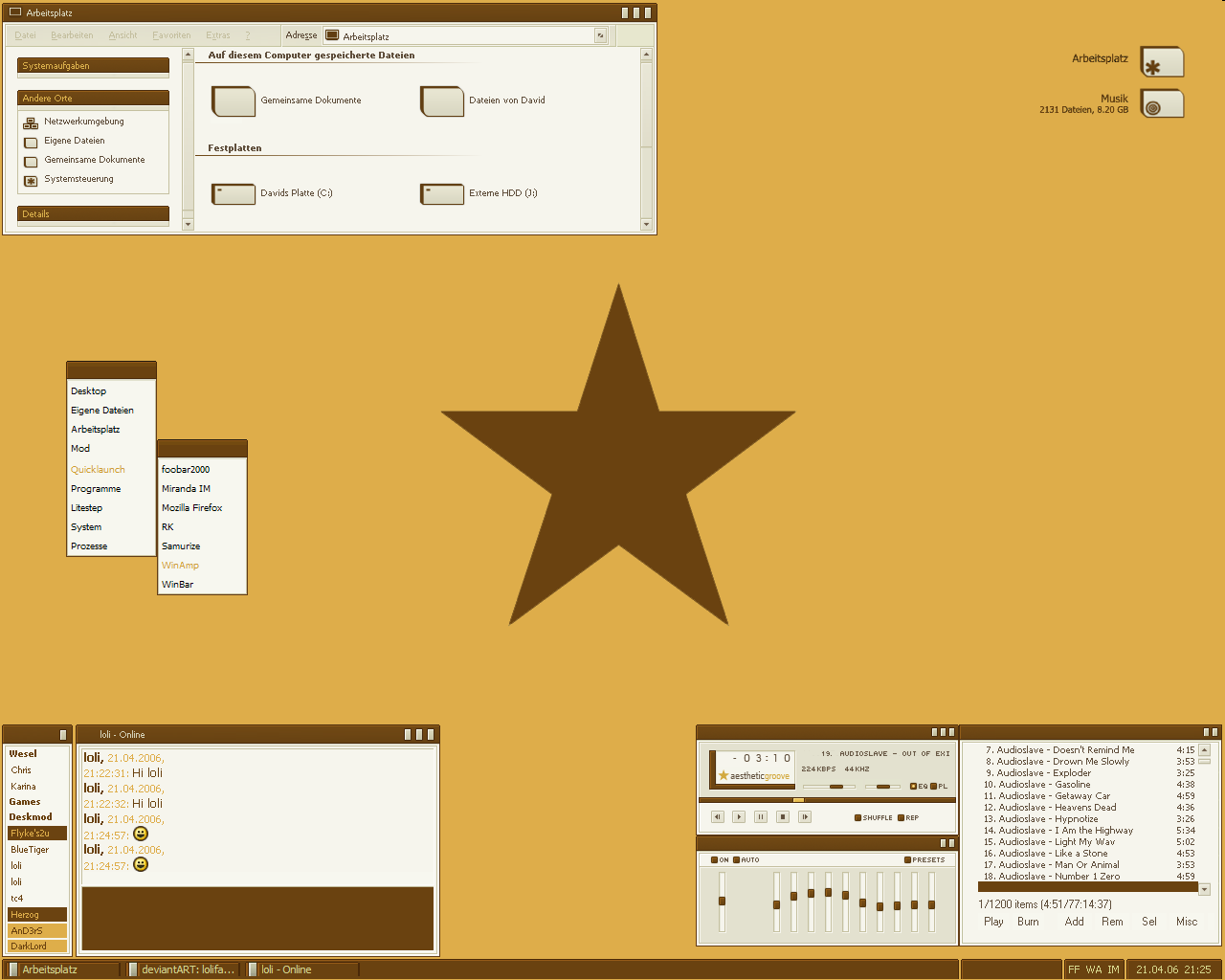Click the Eigene Dateien sidebar icon
This screenshot has height=980, width=1225.
pyautogui.click(x=31, y=142)
